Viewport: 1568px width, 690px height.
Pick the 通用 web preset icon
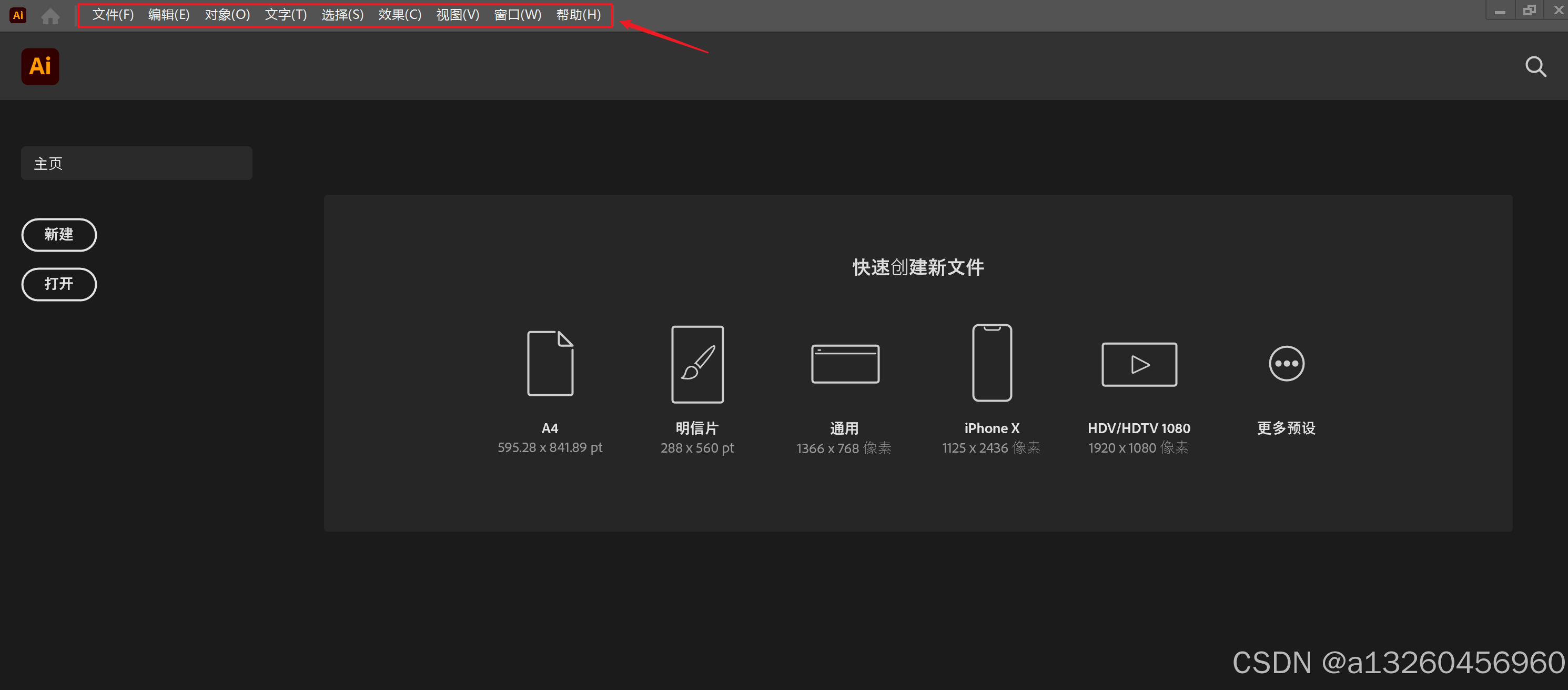(x=844, y=364)
